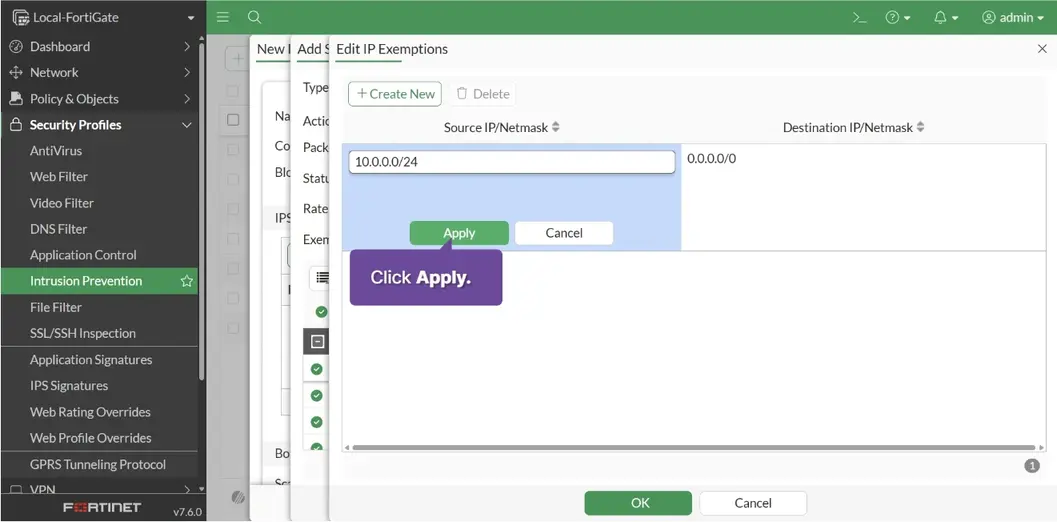
Task: Open the CLI console icon
Action: click(x=859, y=18)
